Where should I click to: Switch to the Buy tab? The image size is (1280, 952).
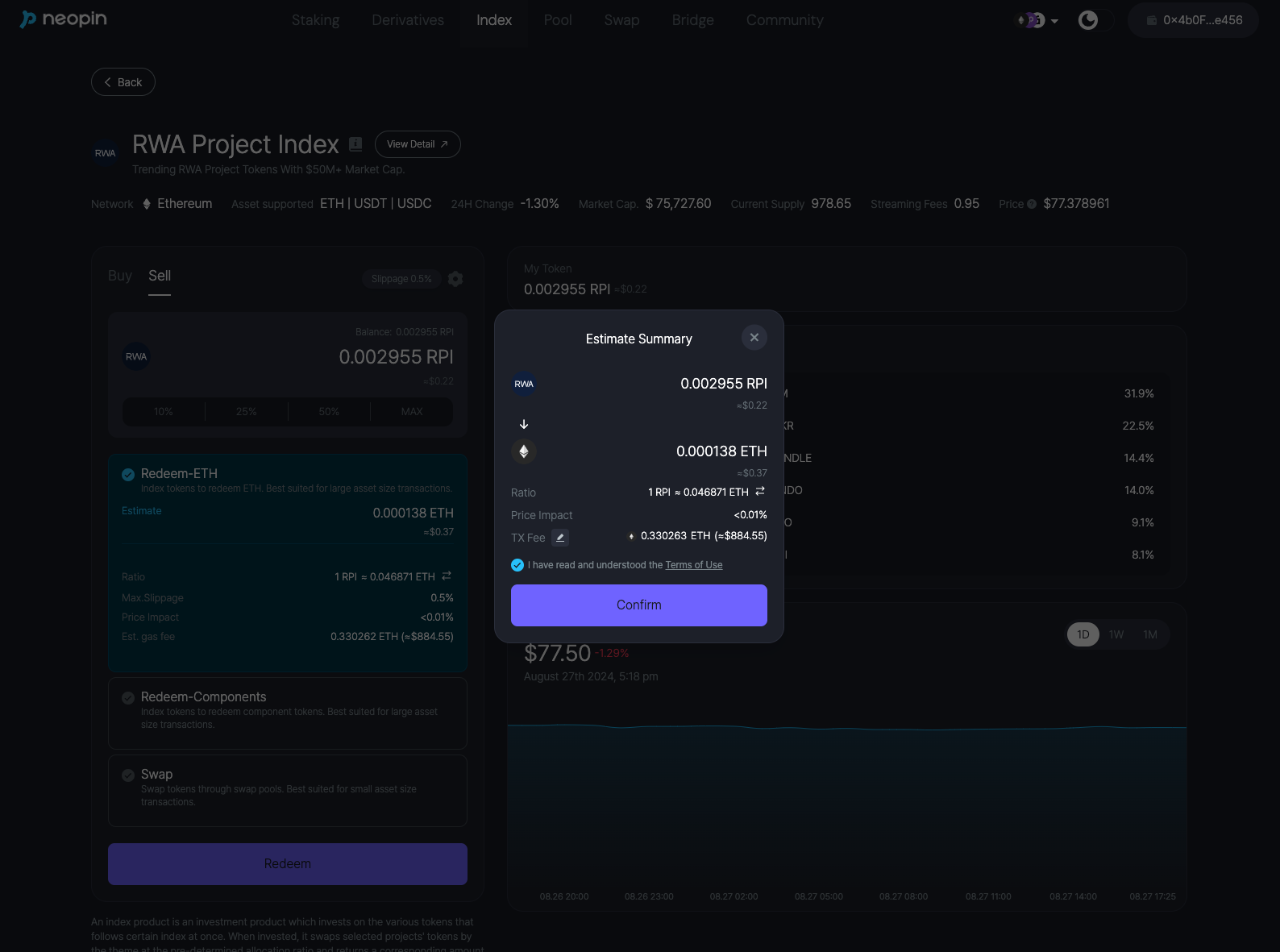[120, 276]
